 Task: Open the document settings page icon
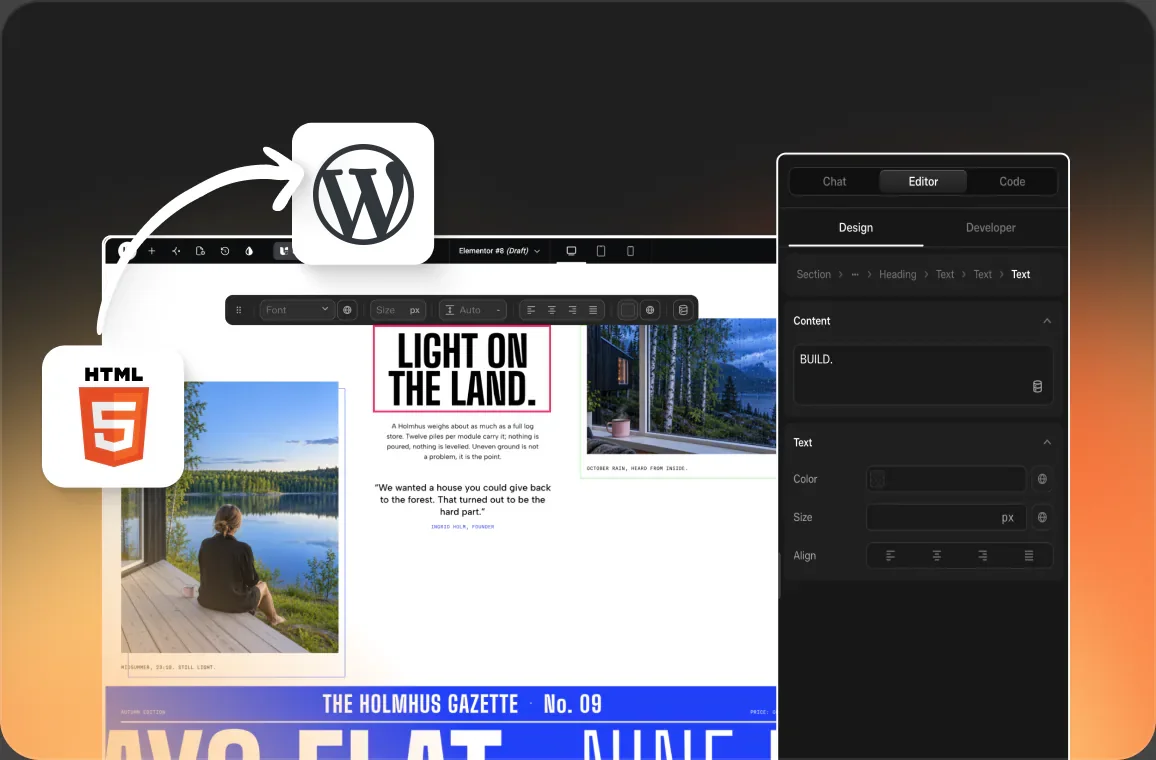pos(200,251)
